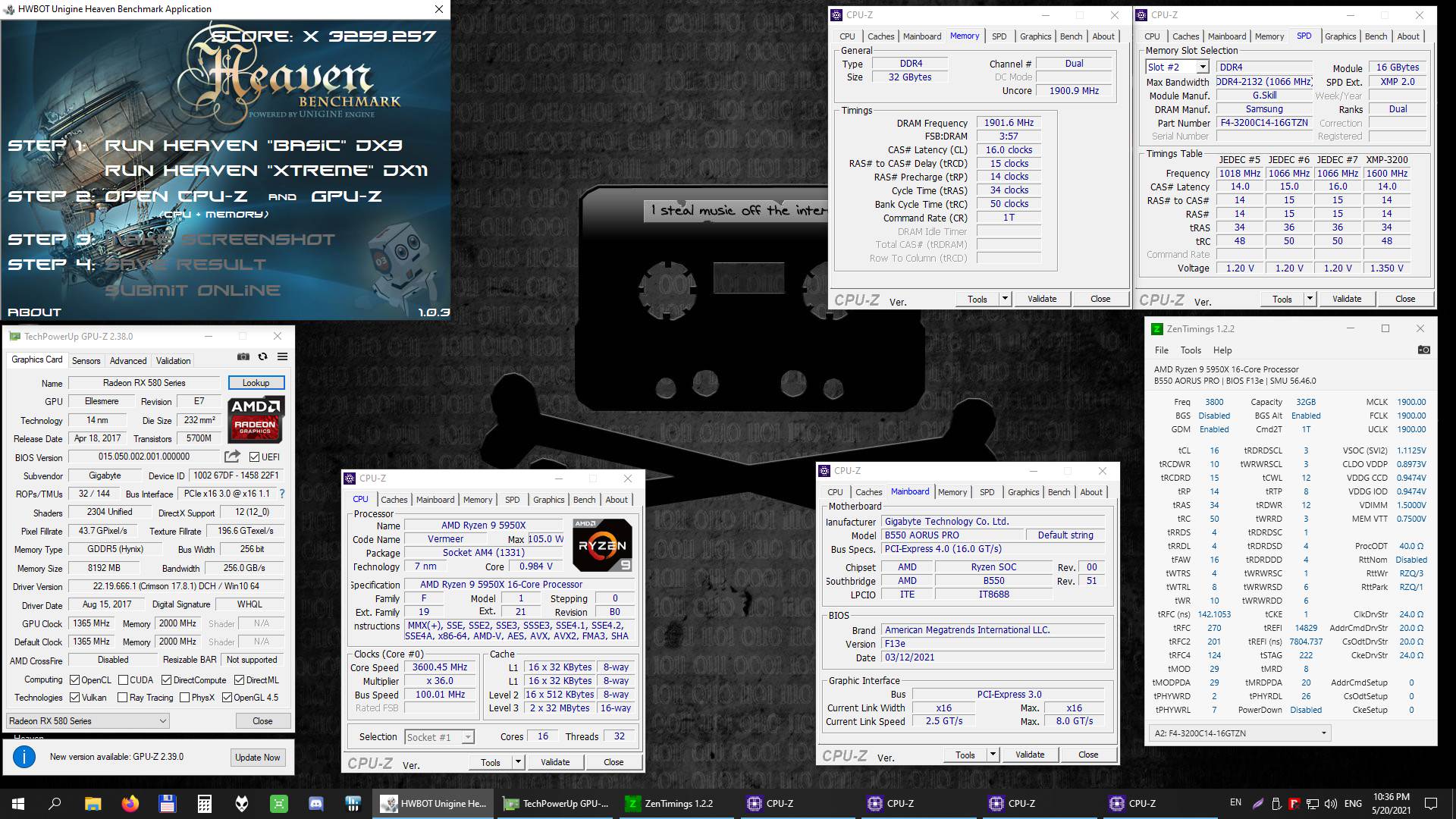Expand Tools arrow in CPU-Z CPU window
This screenshot has width=1456, height=819.
[518, 762]
